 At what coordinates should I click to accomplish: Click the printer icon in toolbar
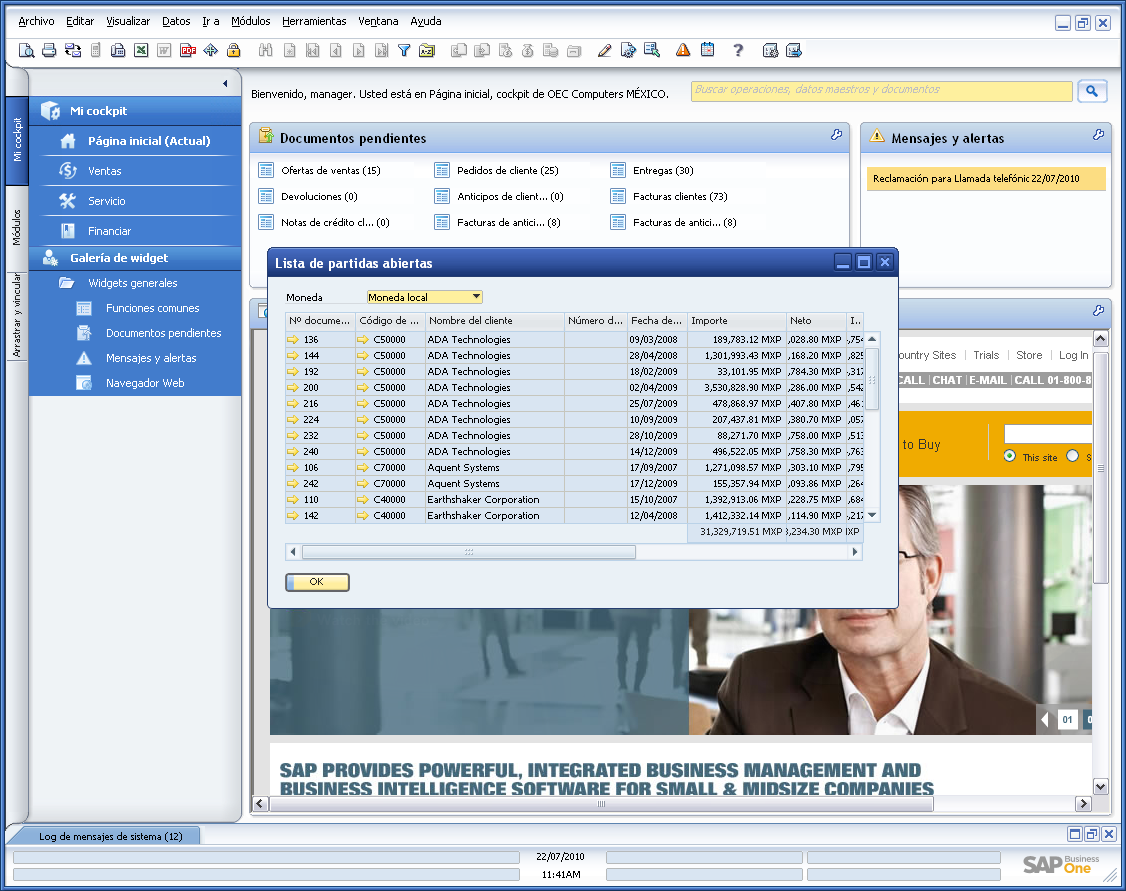[49, 50]
